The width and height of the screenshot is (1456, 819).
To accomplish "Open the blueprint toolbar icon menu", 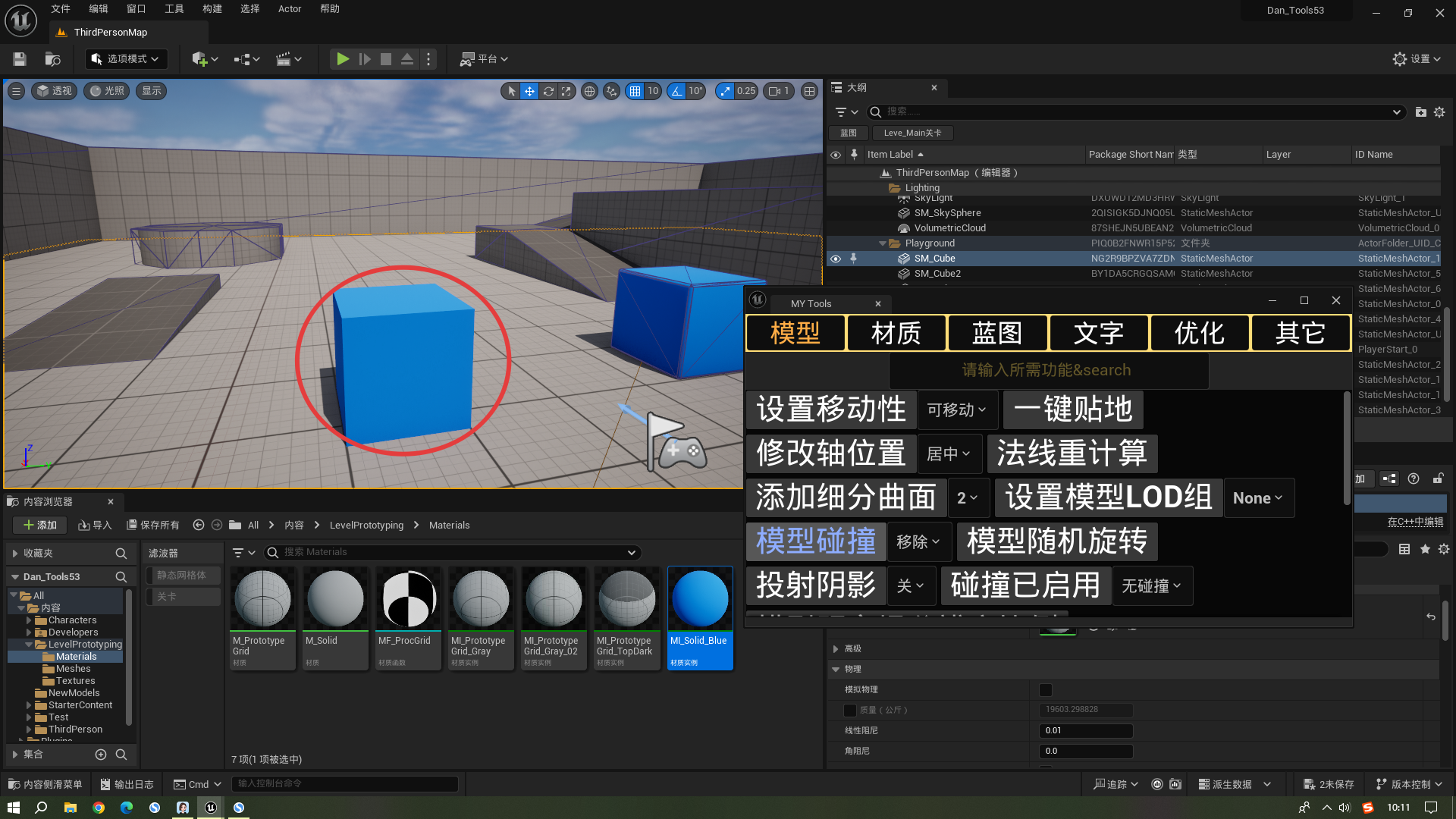I will coord(246,59).
